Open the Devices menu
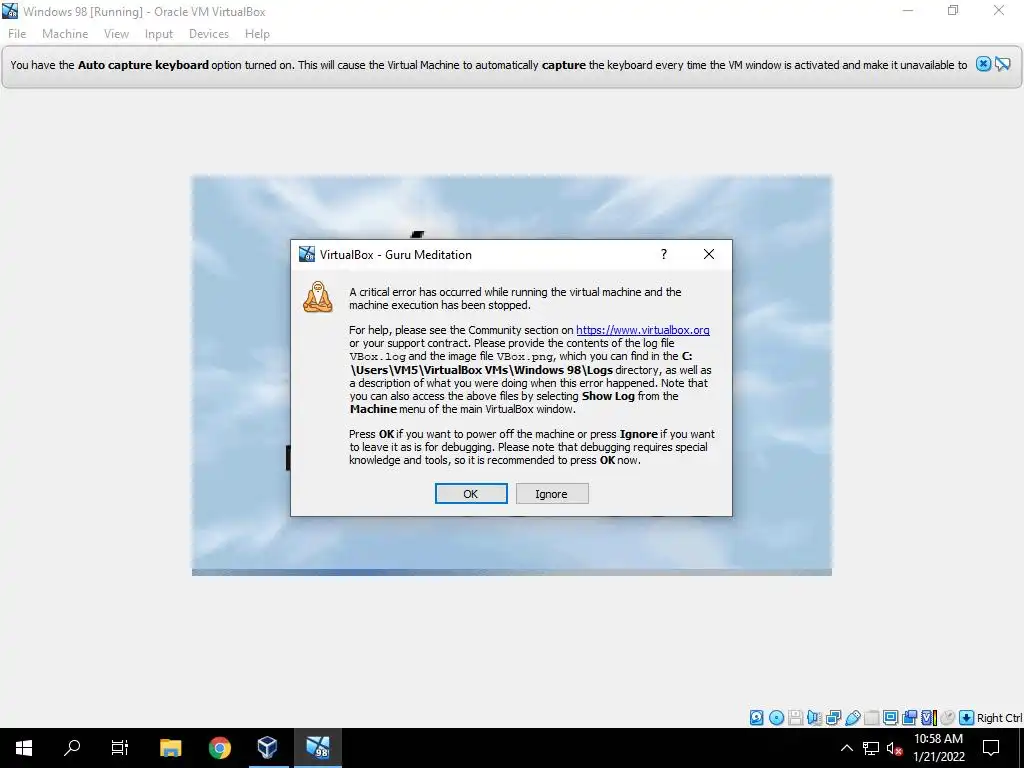 pyautogui.click(x=209, y=34)
